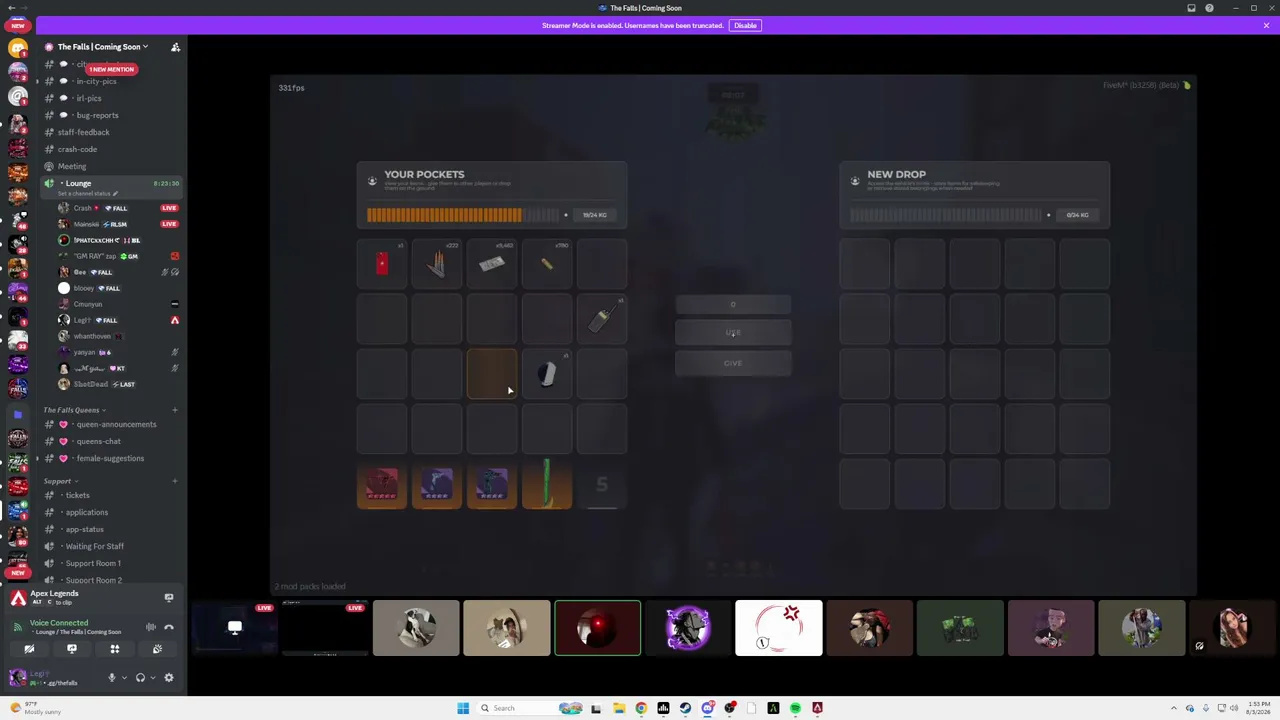
Task: Add a channel to Support category
Action: click(x=174, y=481)
